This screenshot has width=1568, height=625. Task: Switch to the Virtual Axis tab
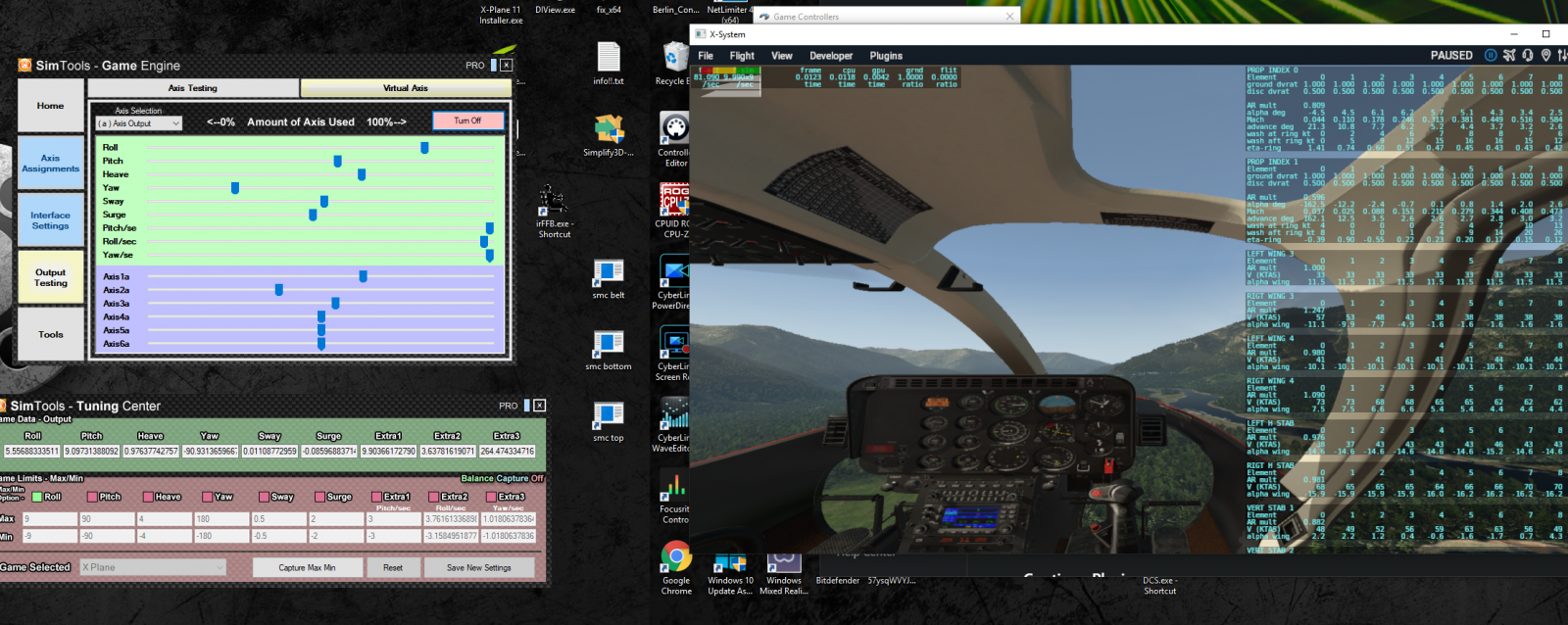coord(406,88)
